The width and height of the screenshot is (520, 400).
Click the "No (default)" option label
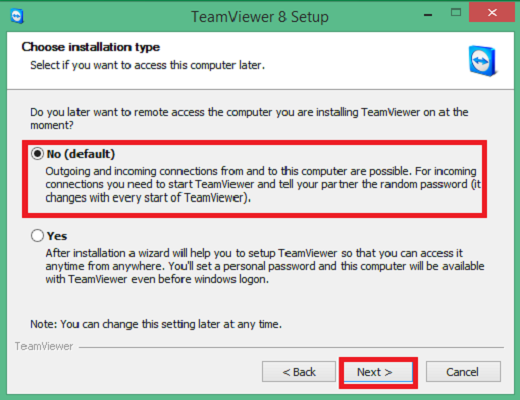(81, 154)
